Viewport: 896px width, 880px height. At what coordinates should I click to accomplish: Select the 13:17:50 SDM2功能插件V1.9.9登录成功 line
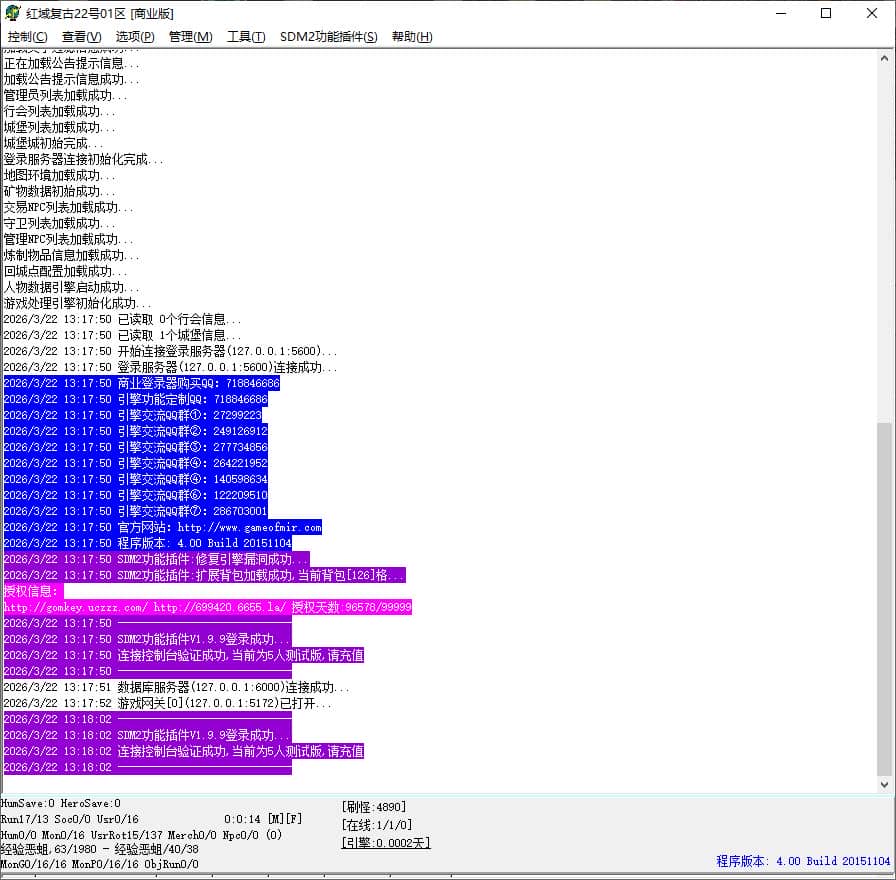point(147,639)
